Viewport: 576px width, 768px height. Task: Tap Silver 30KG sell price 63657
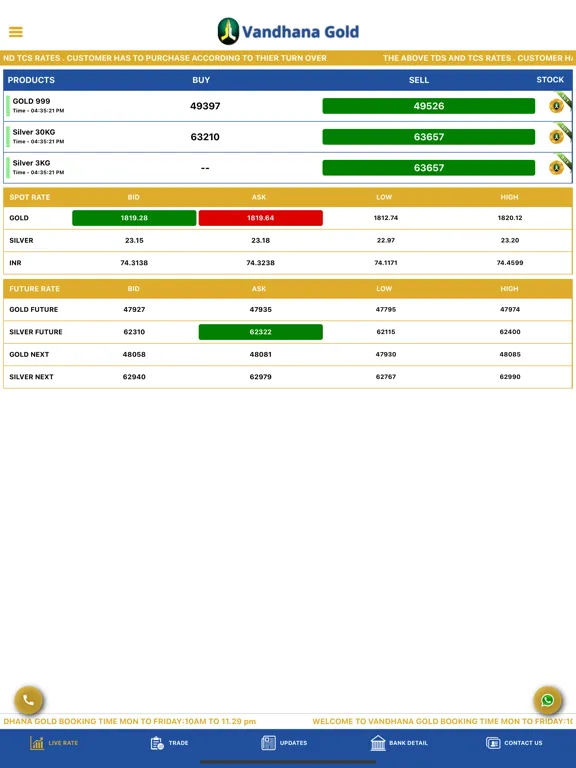click(x=429, y=137)
